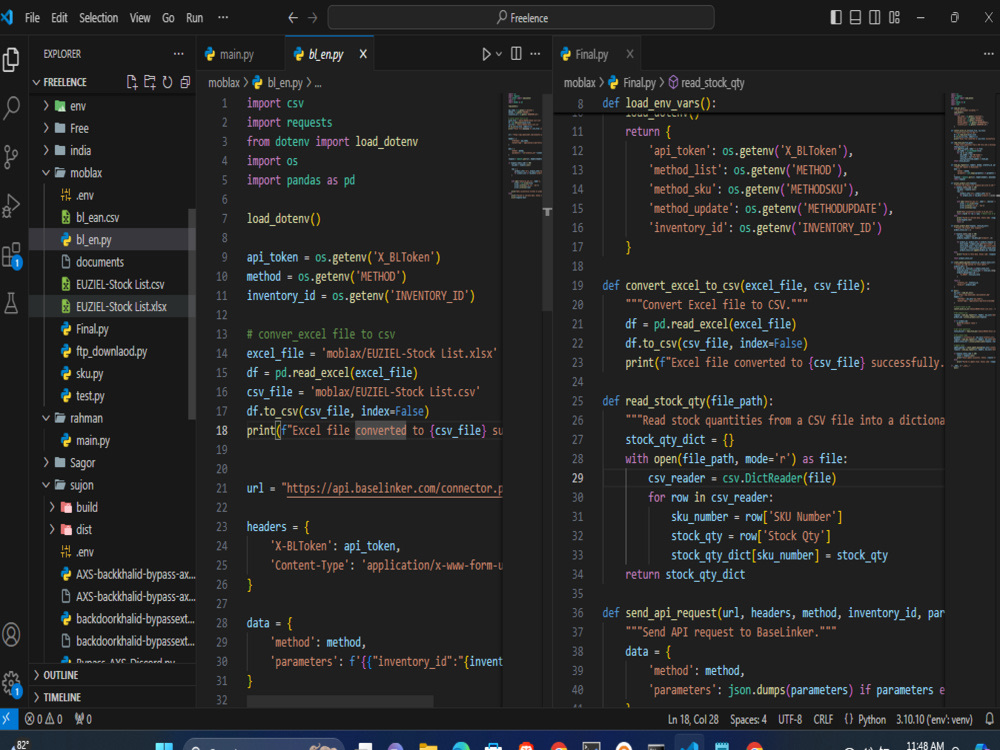Open EUZIEL-Stock List.csv file

120,284
